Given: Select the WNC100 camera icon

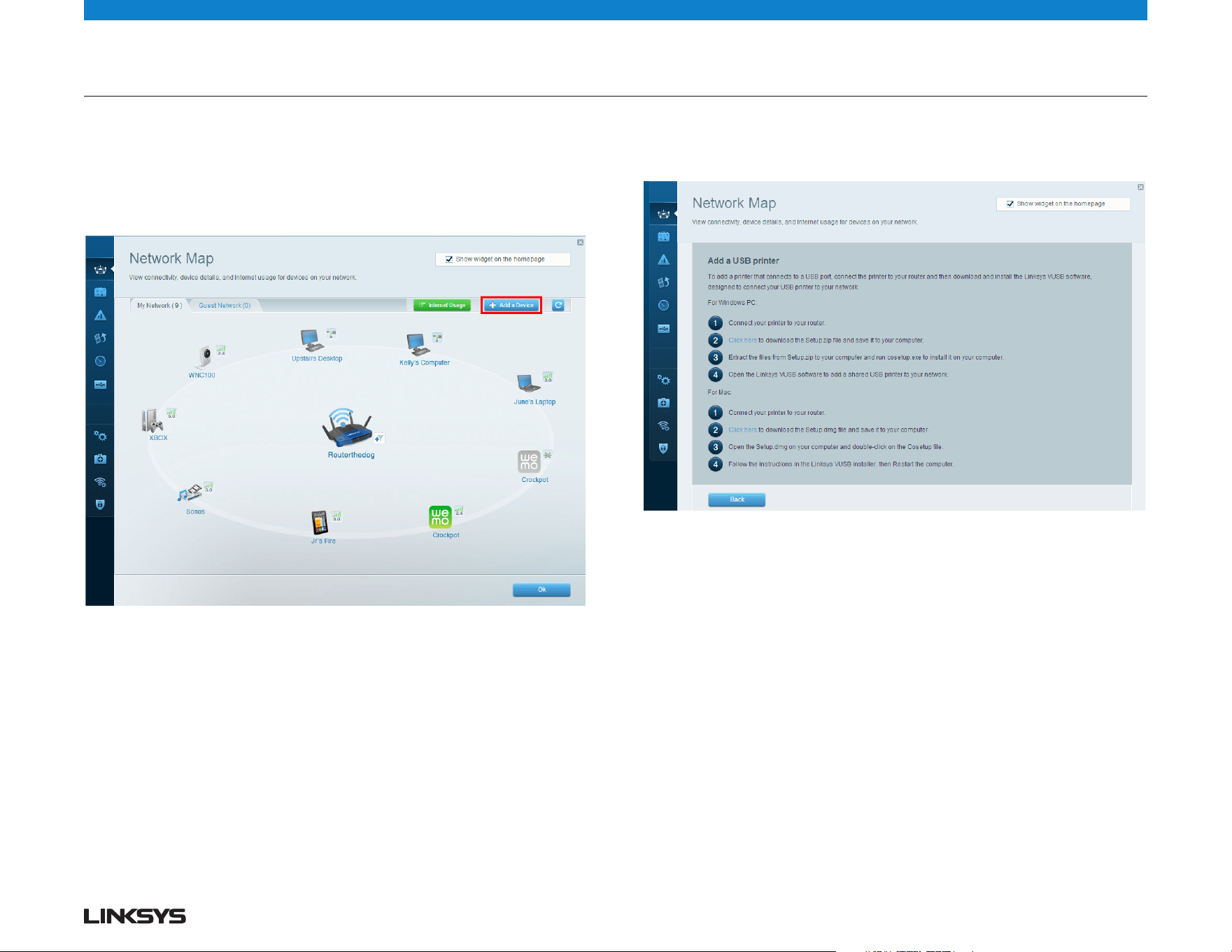Looking at the screenshot, I should [204, 357].
